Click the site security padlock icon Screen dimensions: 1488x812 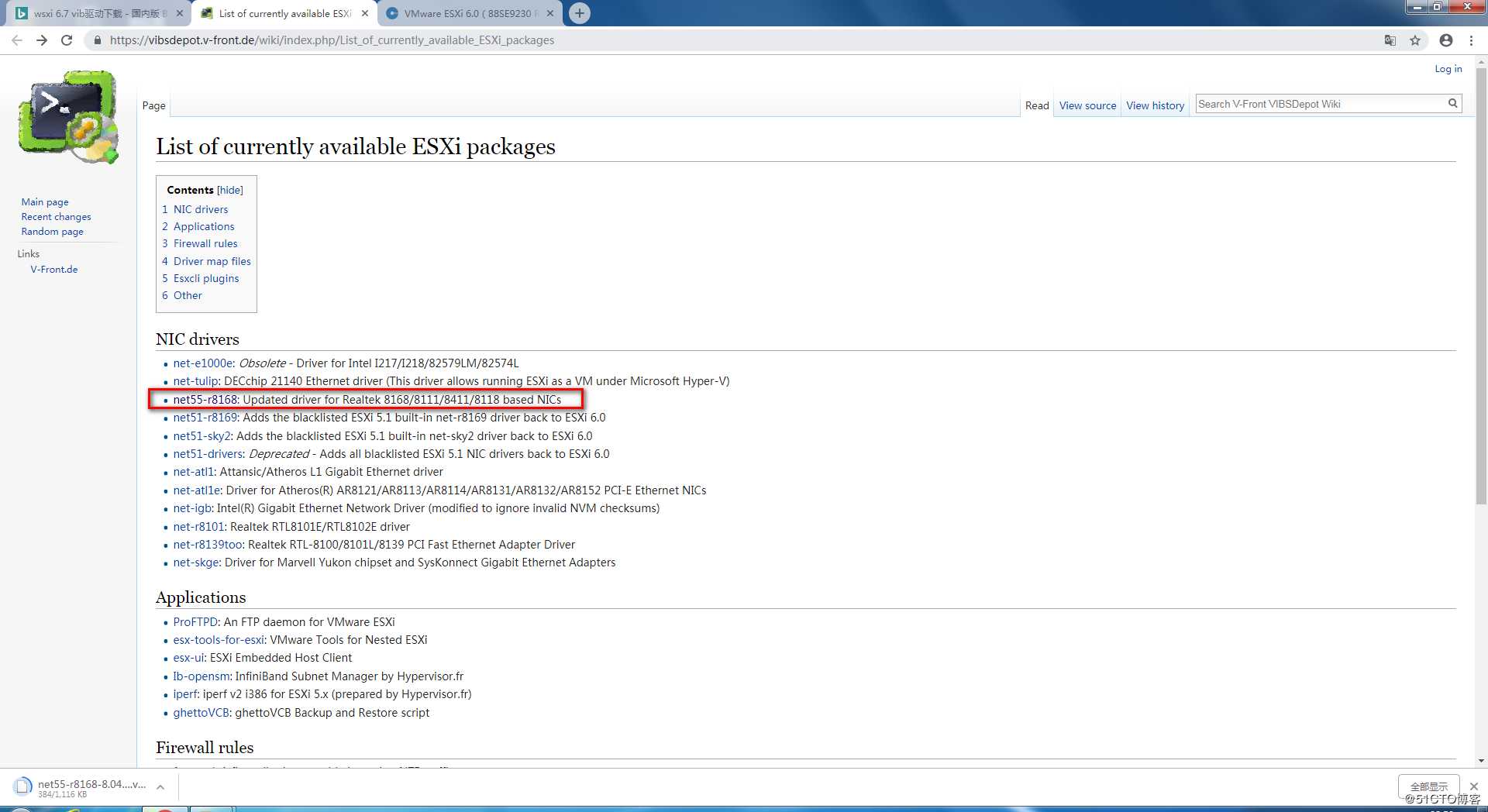click(97, 40)
